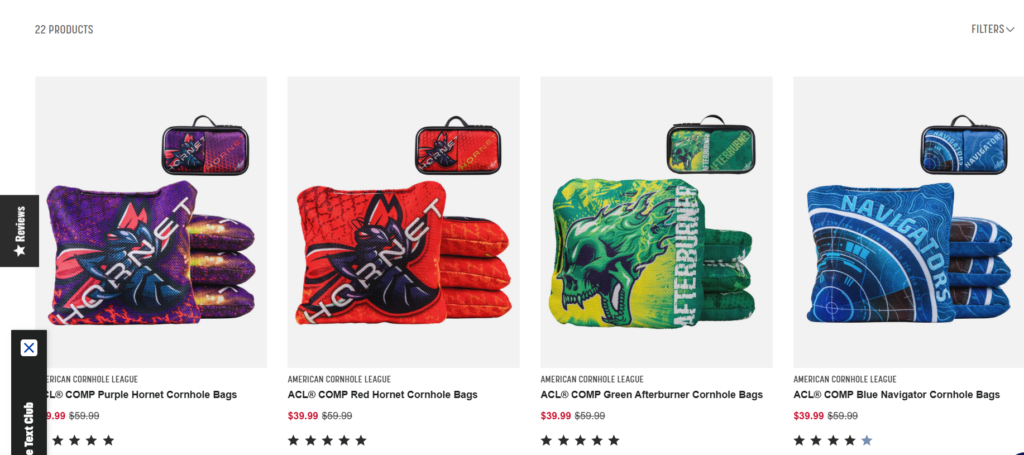Image resolution: width=1024 pixels, height=455 pixels.
Task: Open ACL COMP Red Hornet Cornhole Bags link
Action: coord(383,395)
